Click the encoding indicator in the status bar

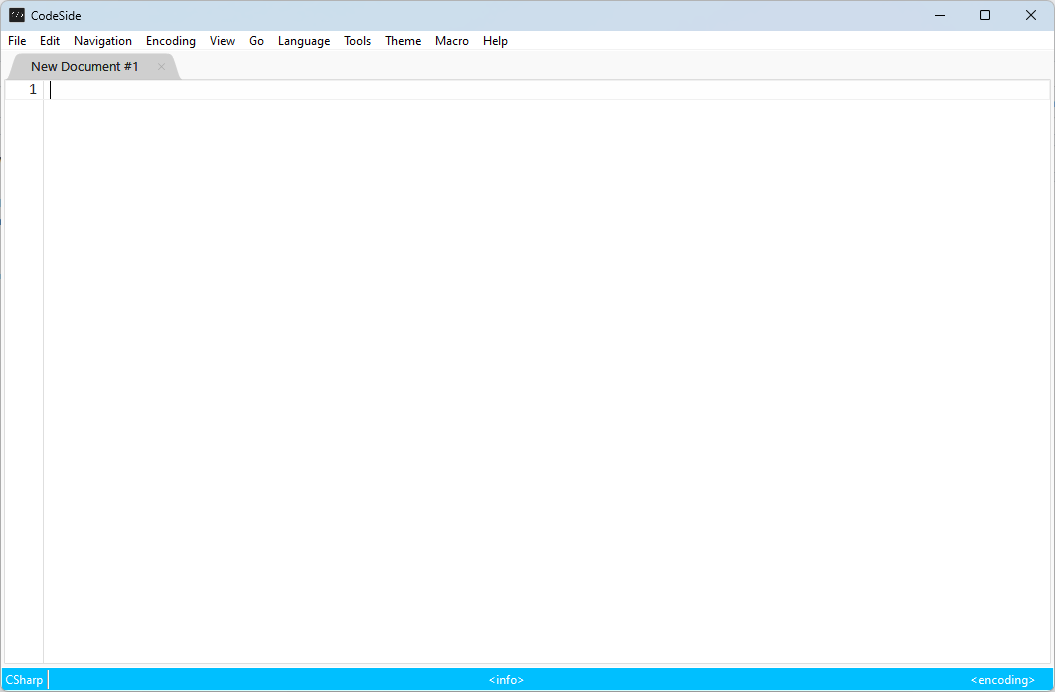(1001, 679)
